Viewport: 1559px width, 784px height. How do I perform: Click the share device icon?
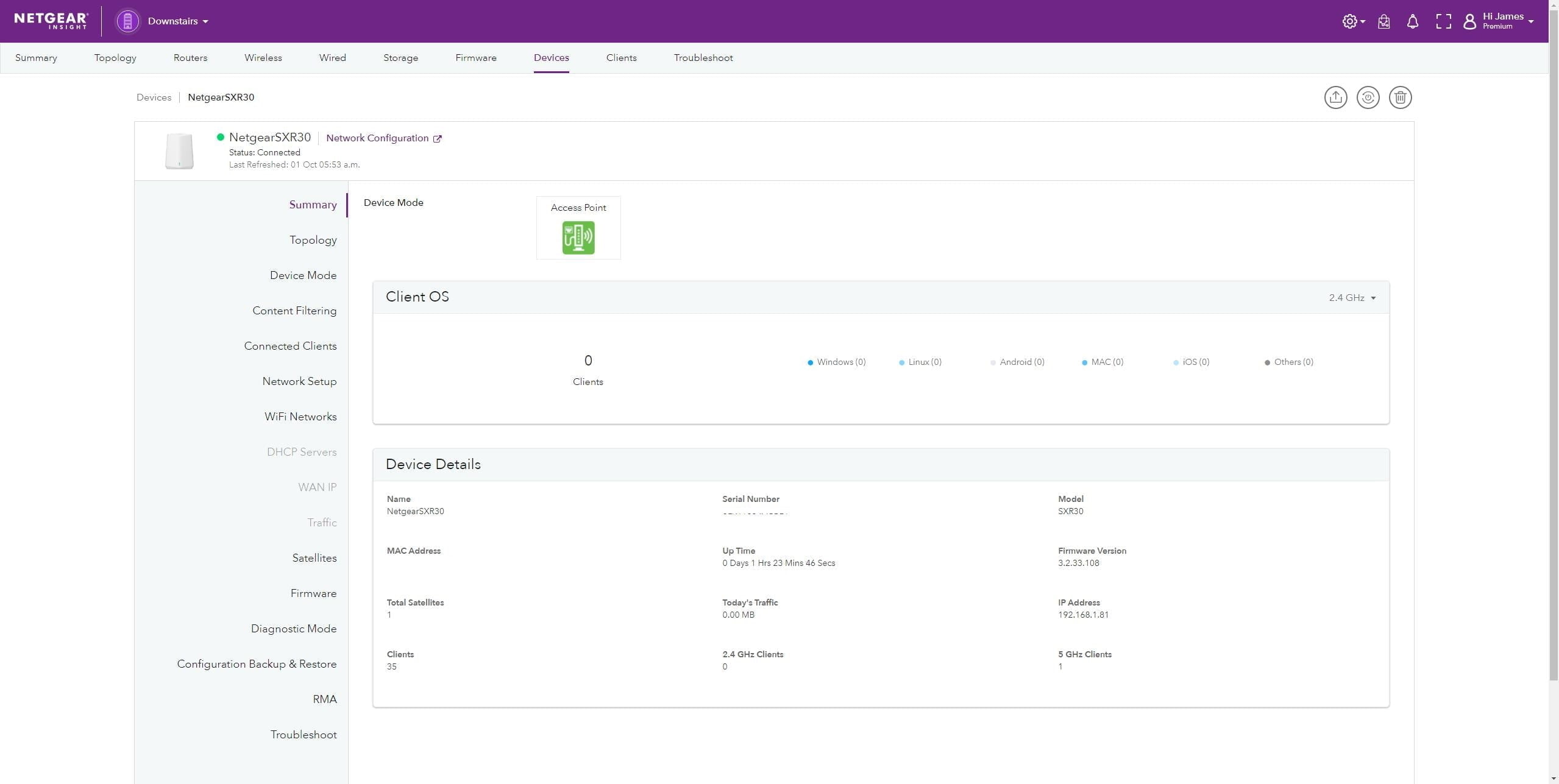coord(1335,97)
